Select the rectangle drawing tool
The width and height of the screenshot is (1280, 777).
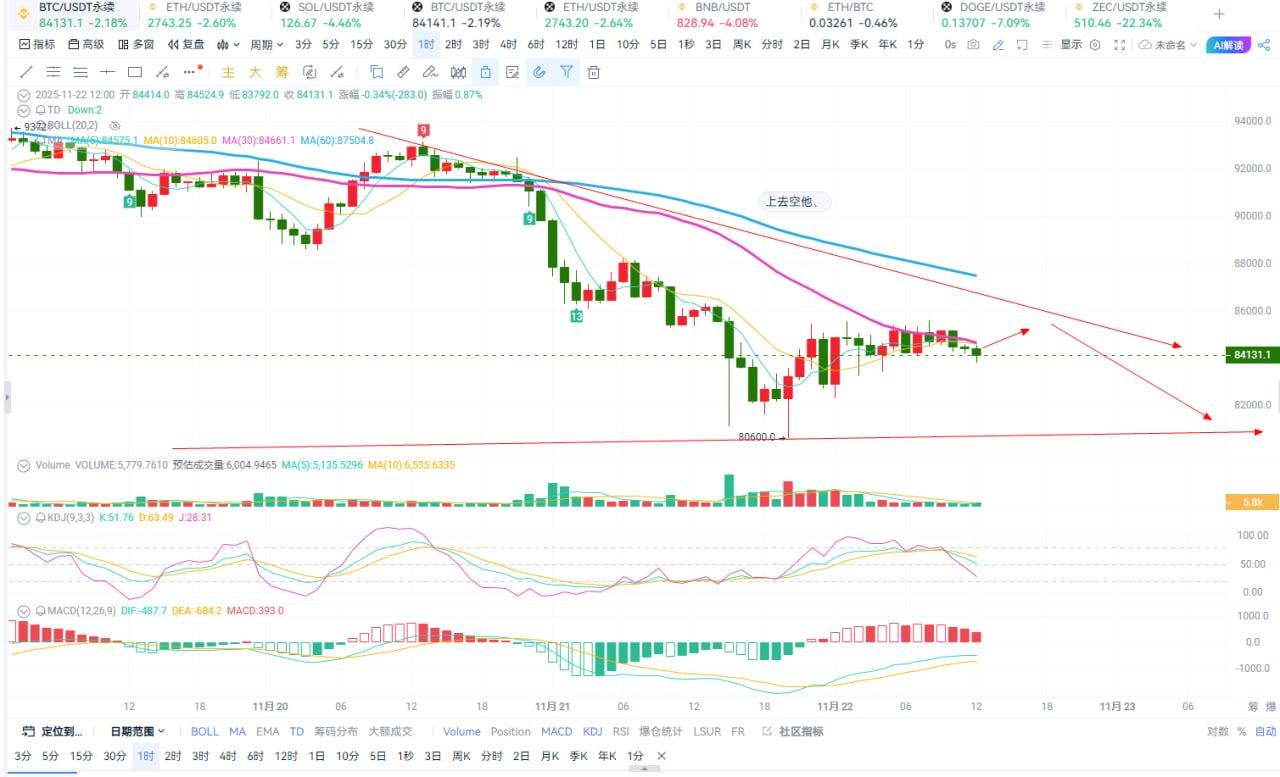[x=134, y=72]
